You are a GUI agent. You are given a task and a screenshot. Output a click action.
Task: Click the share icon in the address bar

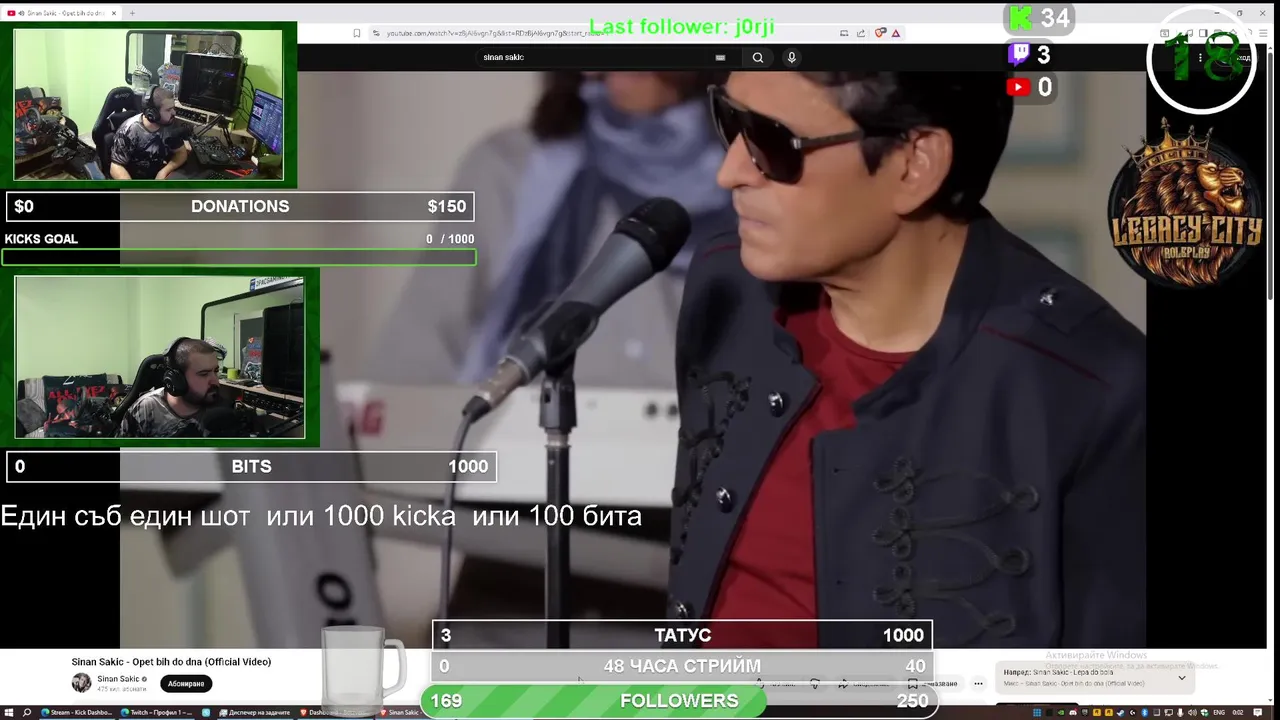pyautogui.click(x=860, y=33)
